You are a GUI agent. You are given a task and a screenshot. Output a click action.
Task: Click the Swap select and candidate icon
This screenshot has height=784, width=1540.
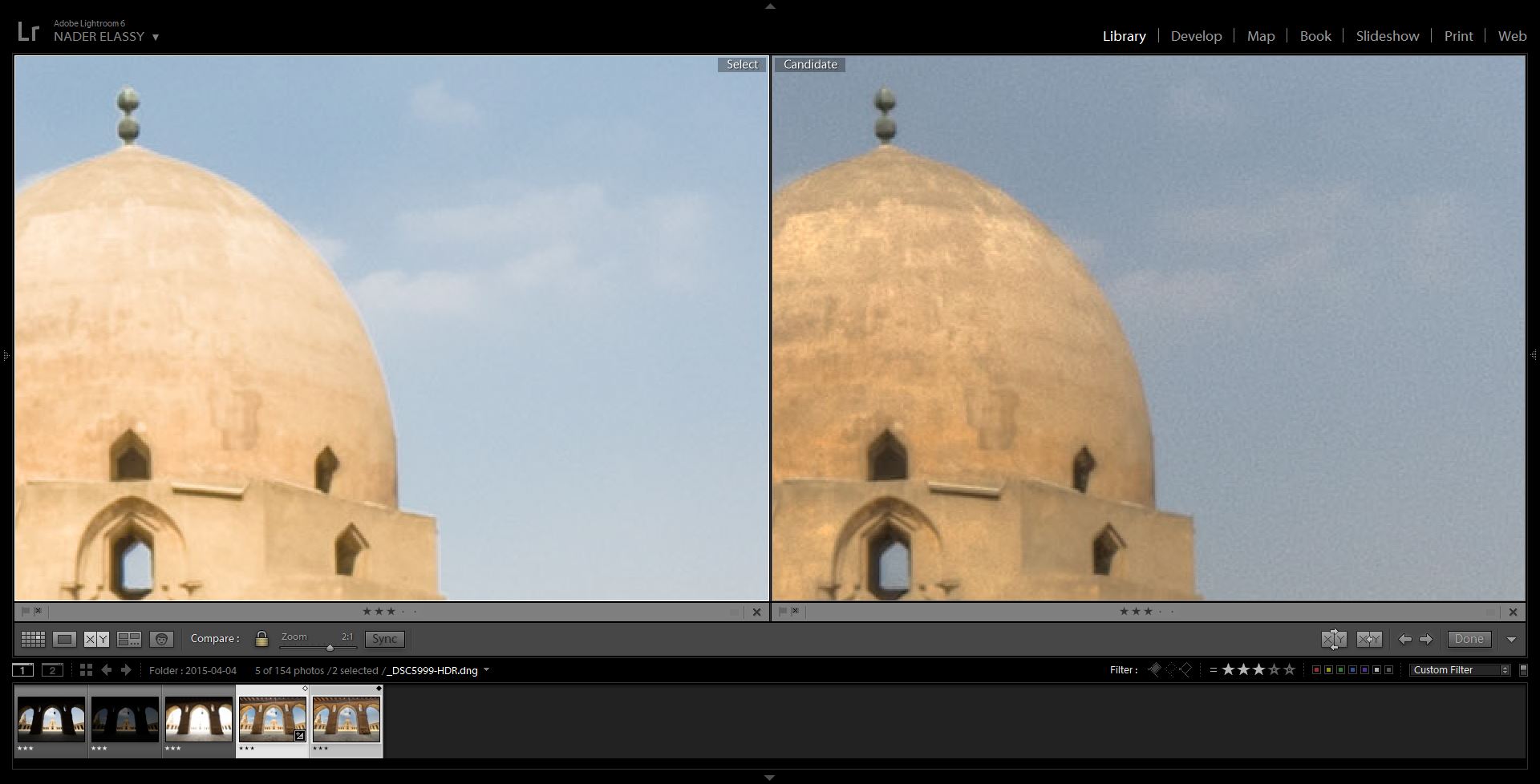tap(1334, 639)
